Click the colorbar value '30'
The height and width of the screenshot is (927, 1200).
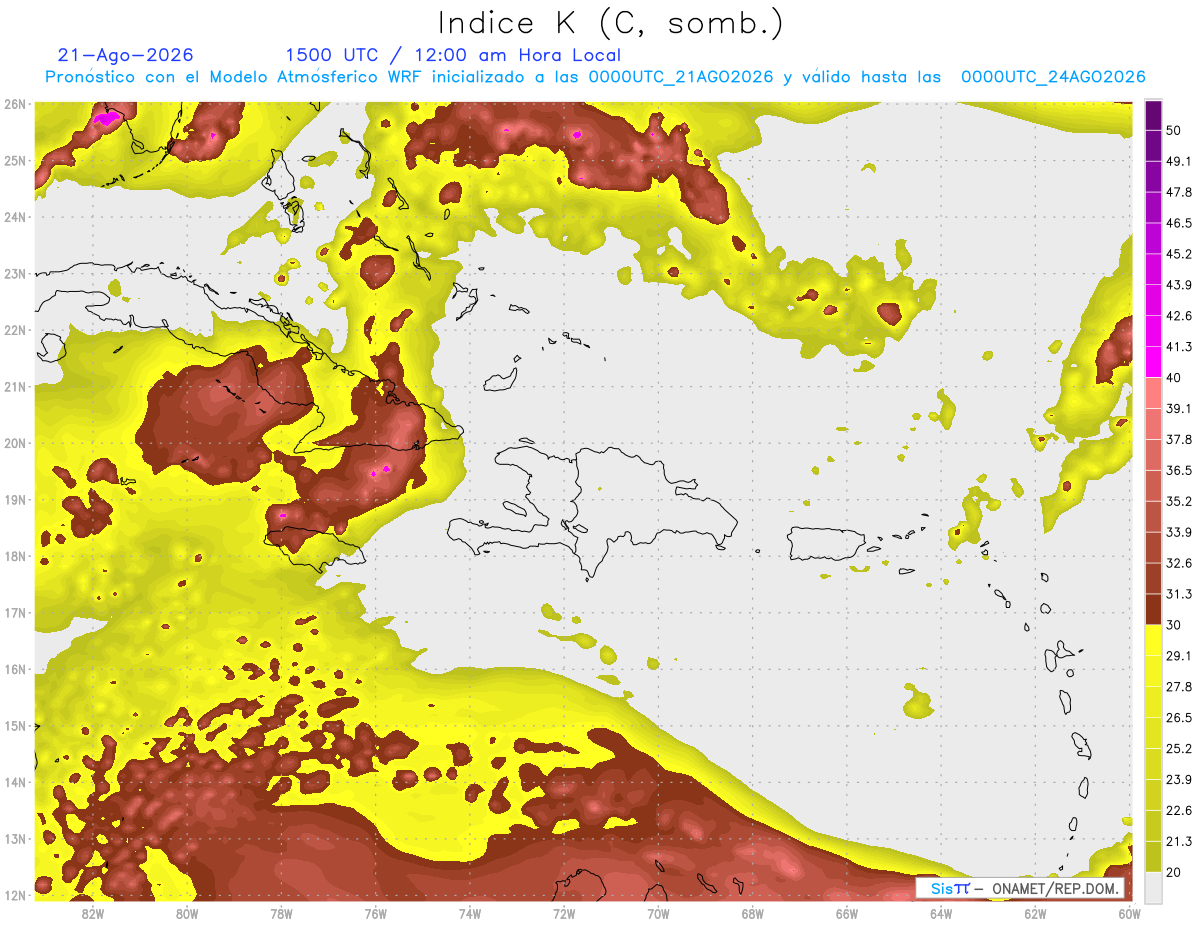point(1176,625)
